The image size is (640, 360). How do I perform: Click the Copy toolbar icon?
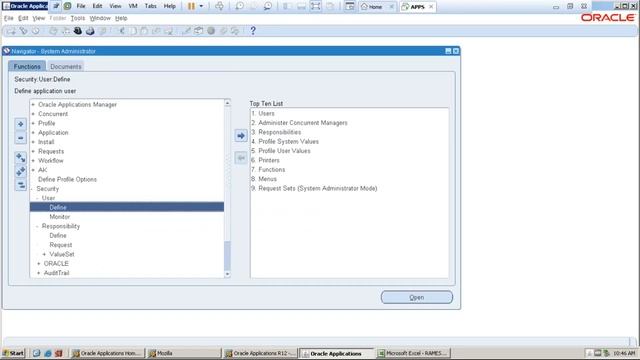[133, 31]
